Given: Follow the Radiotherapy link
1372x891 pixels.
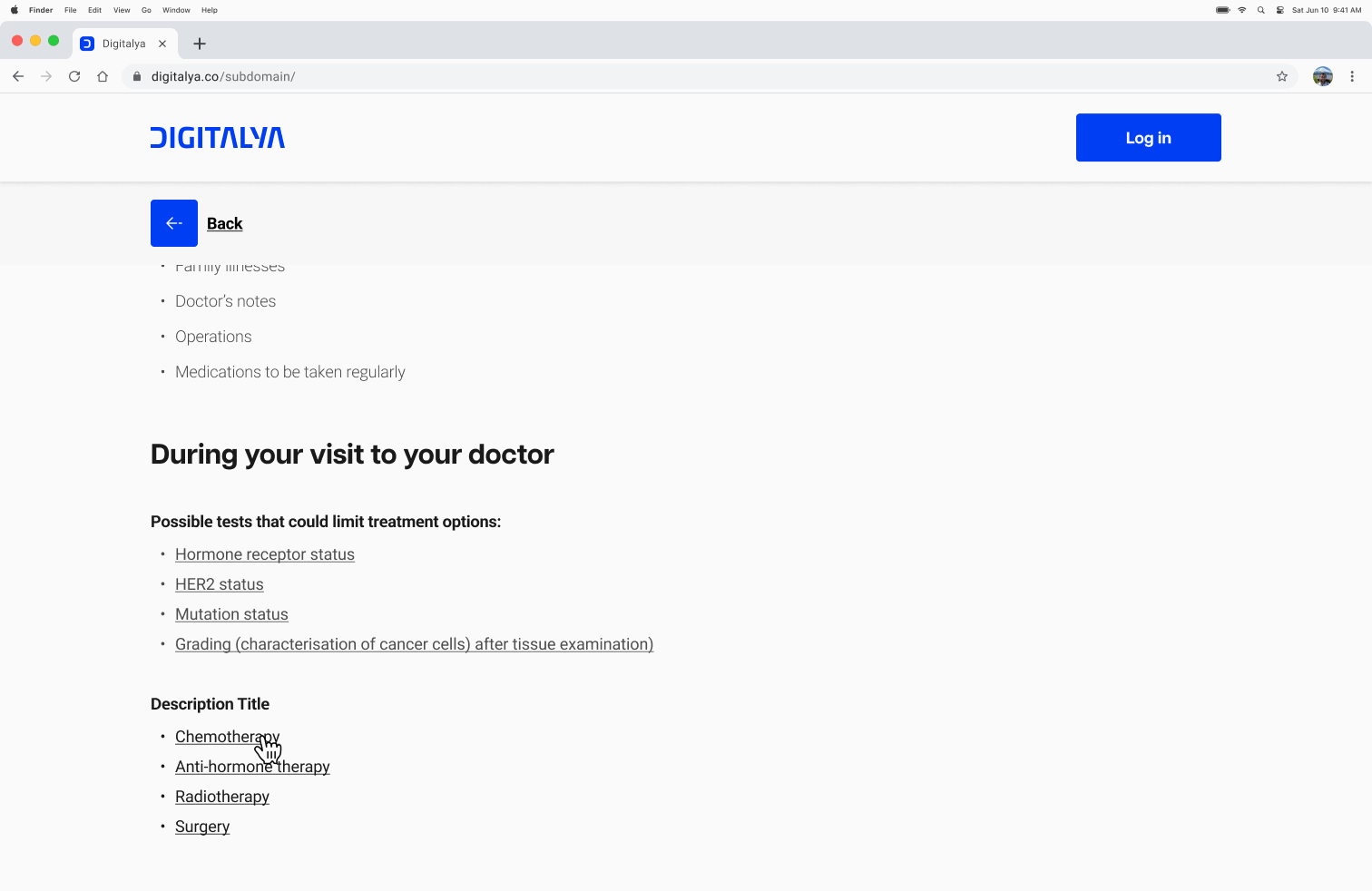Looking at the screenshot, I should tap(222, 797).
